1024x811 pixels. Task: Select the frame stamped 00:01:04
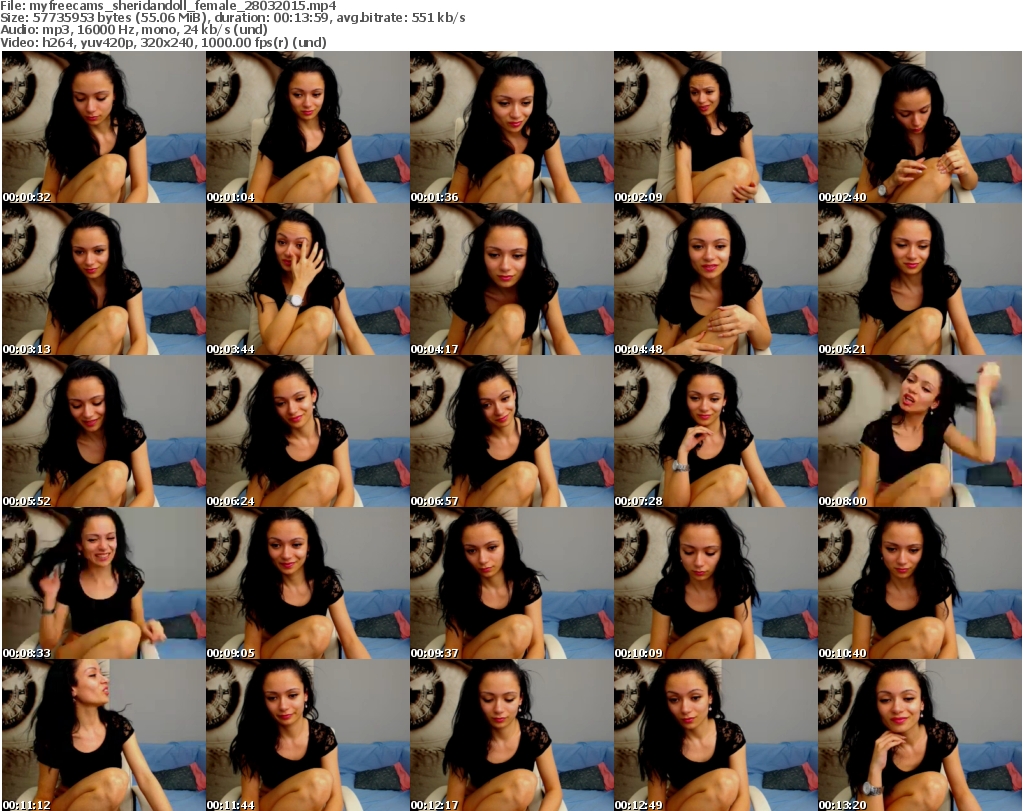[308, 127]
